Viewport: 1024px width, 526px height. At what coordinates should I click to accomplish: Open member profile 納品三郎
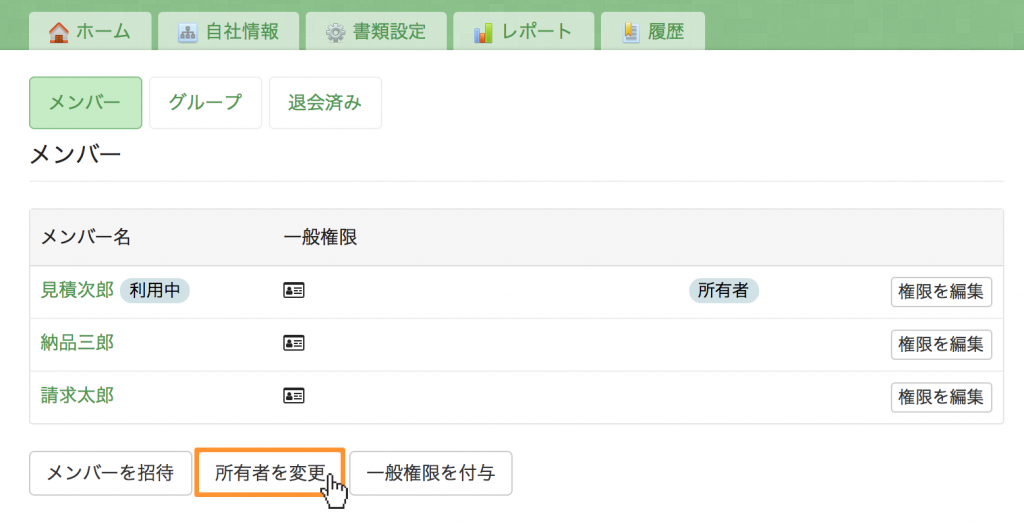click(77, 342)
